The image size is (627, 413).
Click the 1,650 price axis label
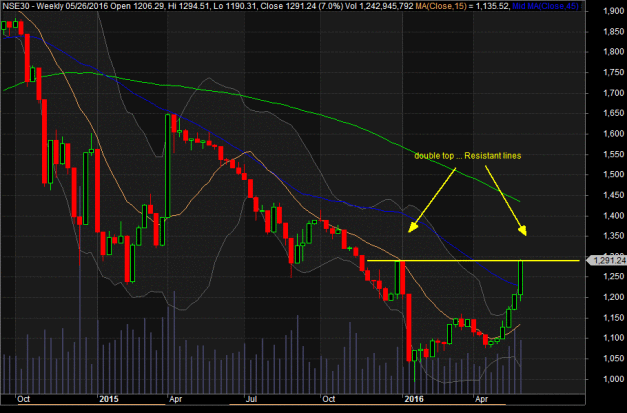pyautogui.click(x=613, y=113)
